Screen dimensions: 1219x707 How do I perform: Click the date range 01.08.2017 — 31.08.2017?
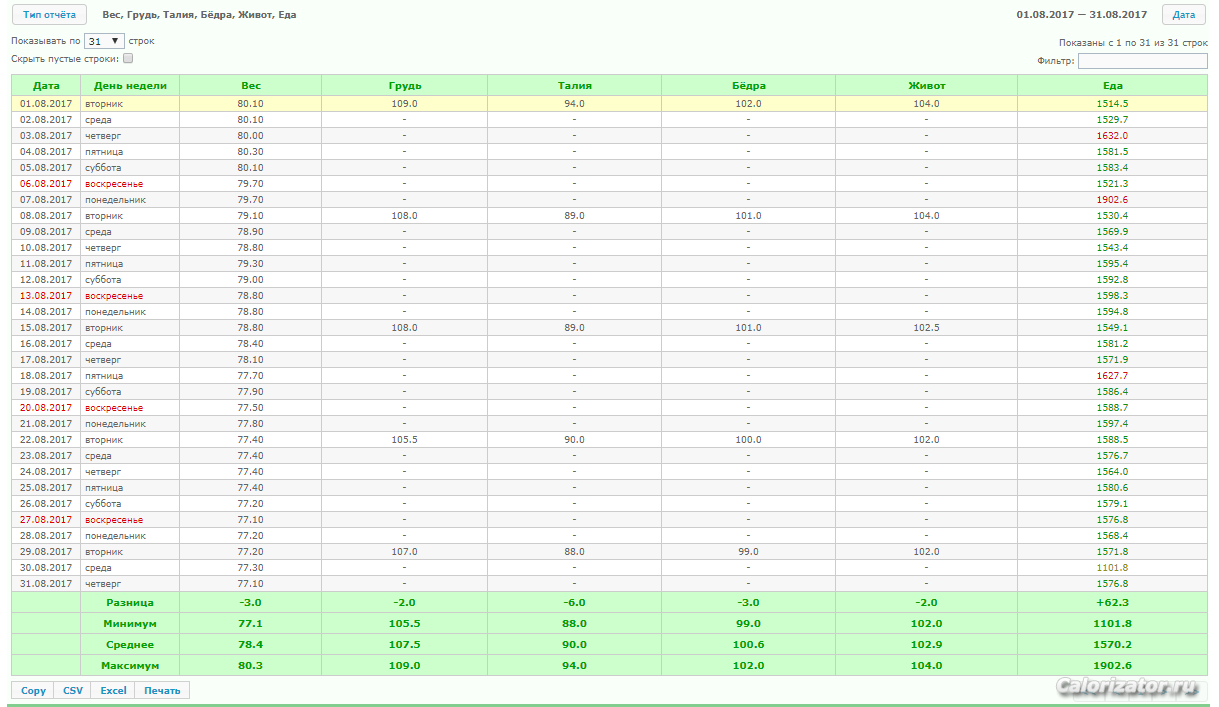(x=1081, y=15)
